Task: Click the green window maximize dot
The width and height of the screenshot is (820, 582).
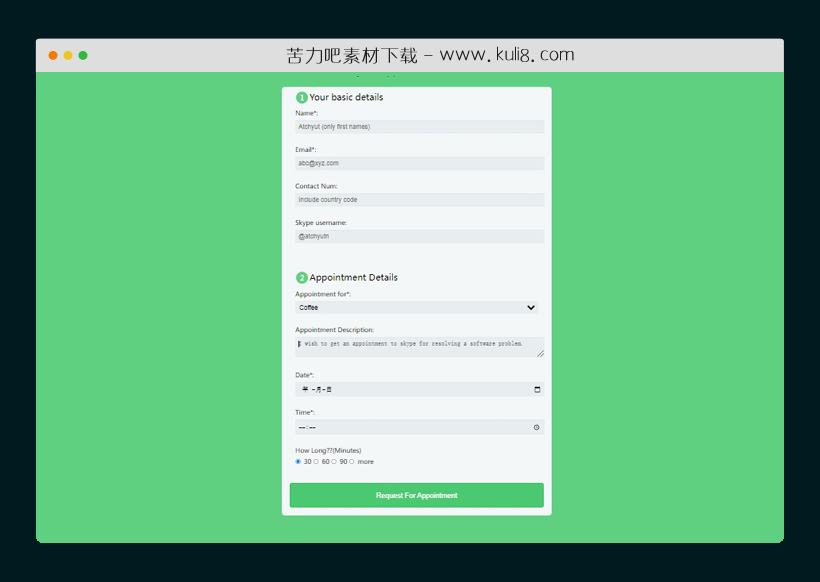Action: [83, 55]
